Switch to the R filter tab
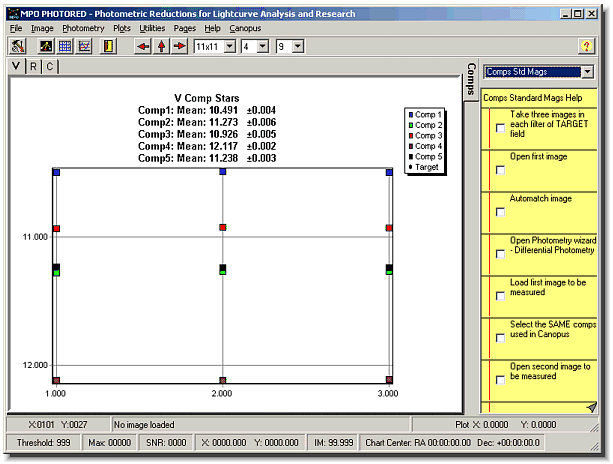The width and height of the screenshot is (613, 464). (x=34, y=66)
